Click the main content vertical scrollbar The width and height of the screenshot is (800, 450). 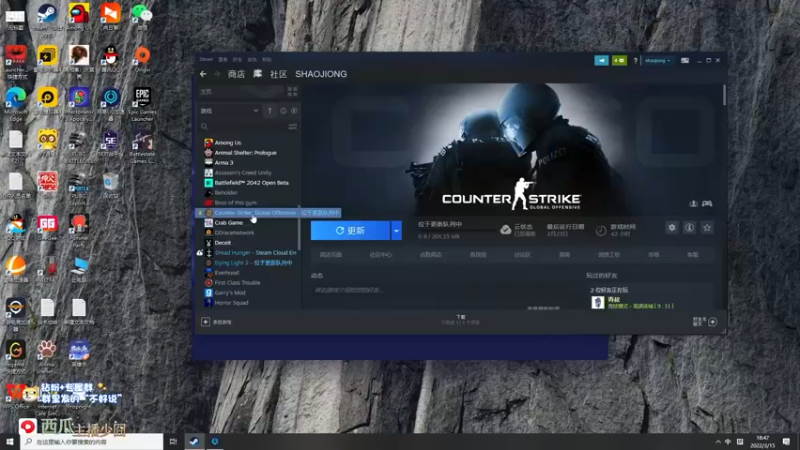pos(724,96)
